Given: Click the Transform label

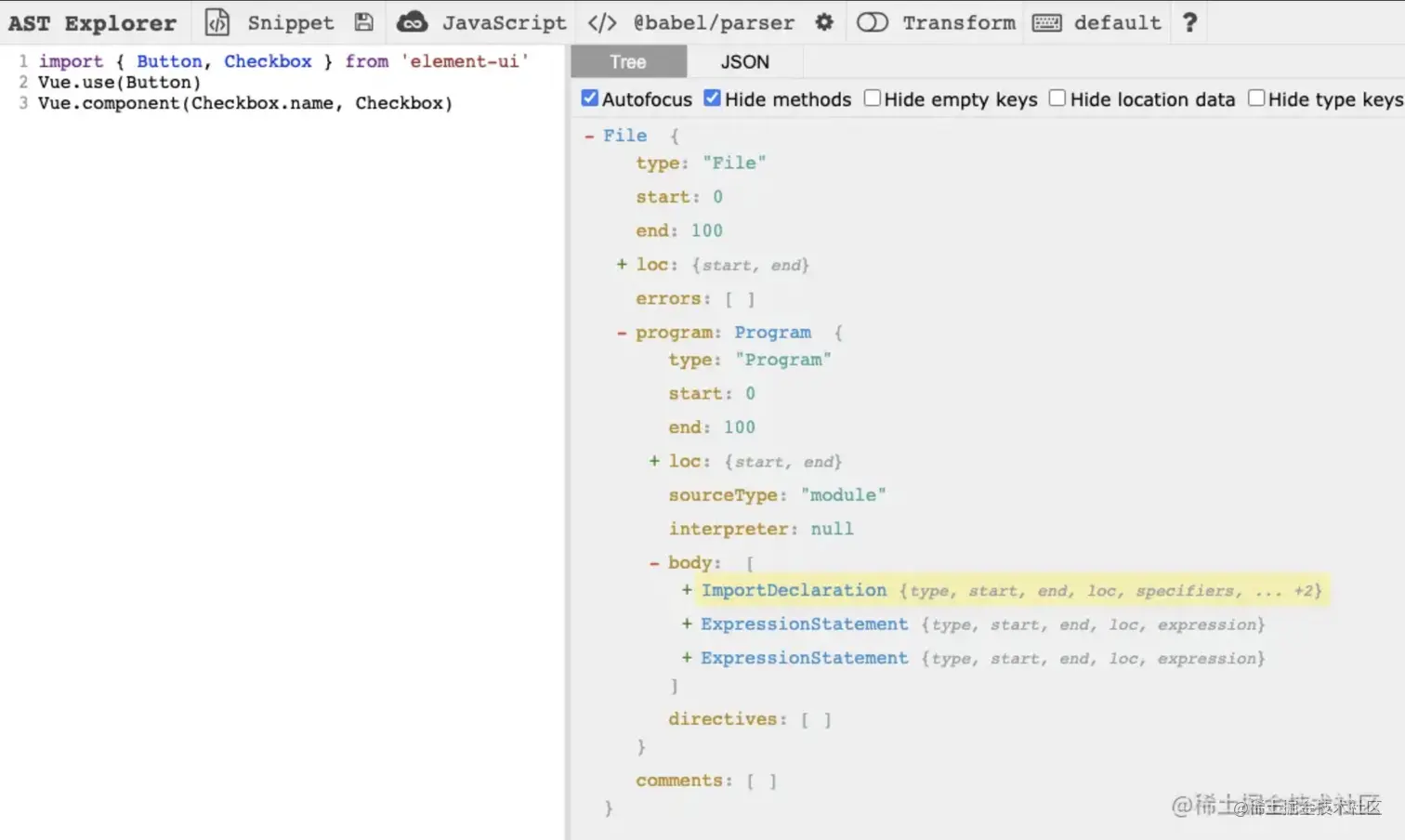Looking at the screenshot, I should point(959,22).
